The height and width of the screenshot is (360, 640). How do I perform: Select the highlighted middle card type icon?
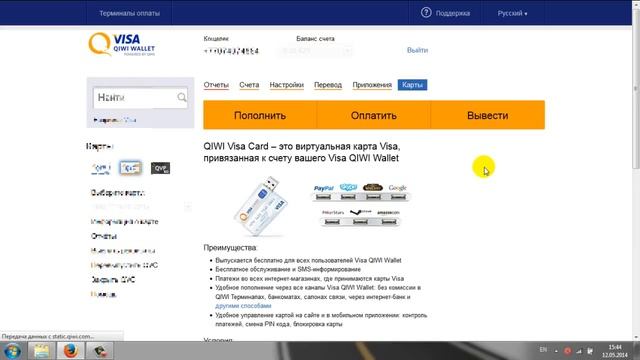click(131, 168)
